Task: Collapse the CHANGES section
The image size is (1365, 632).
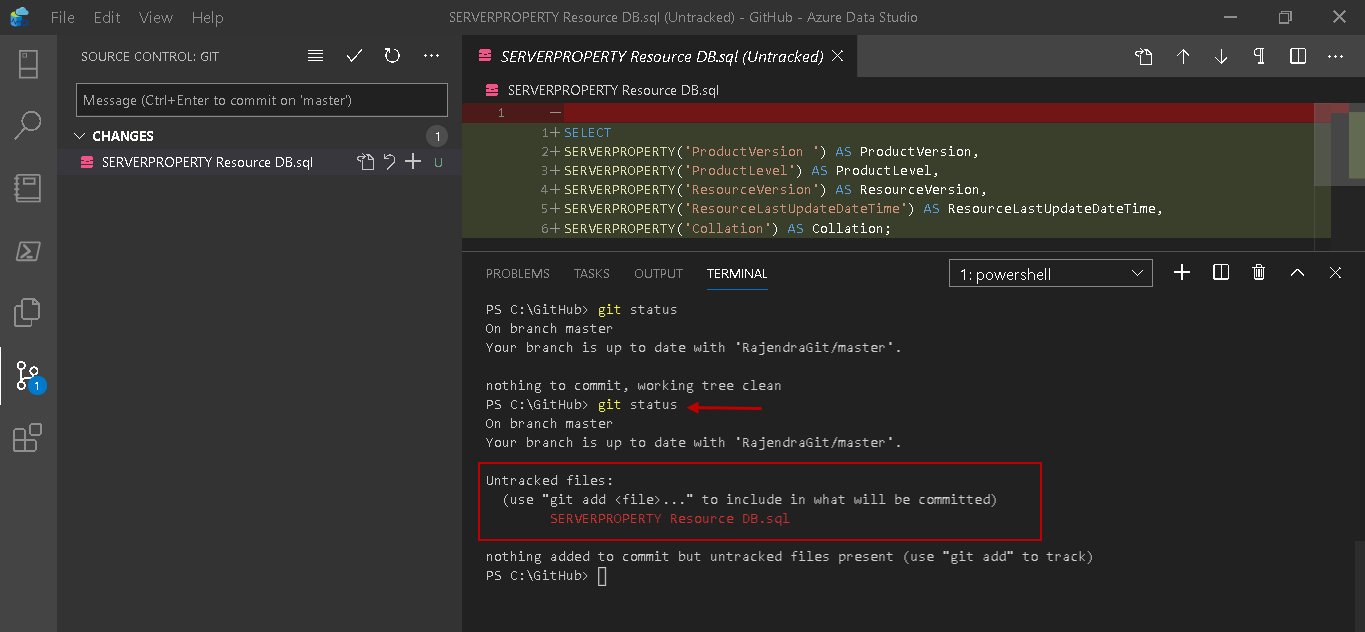Action: click(81, 136)
